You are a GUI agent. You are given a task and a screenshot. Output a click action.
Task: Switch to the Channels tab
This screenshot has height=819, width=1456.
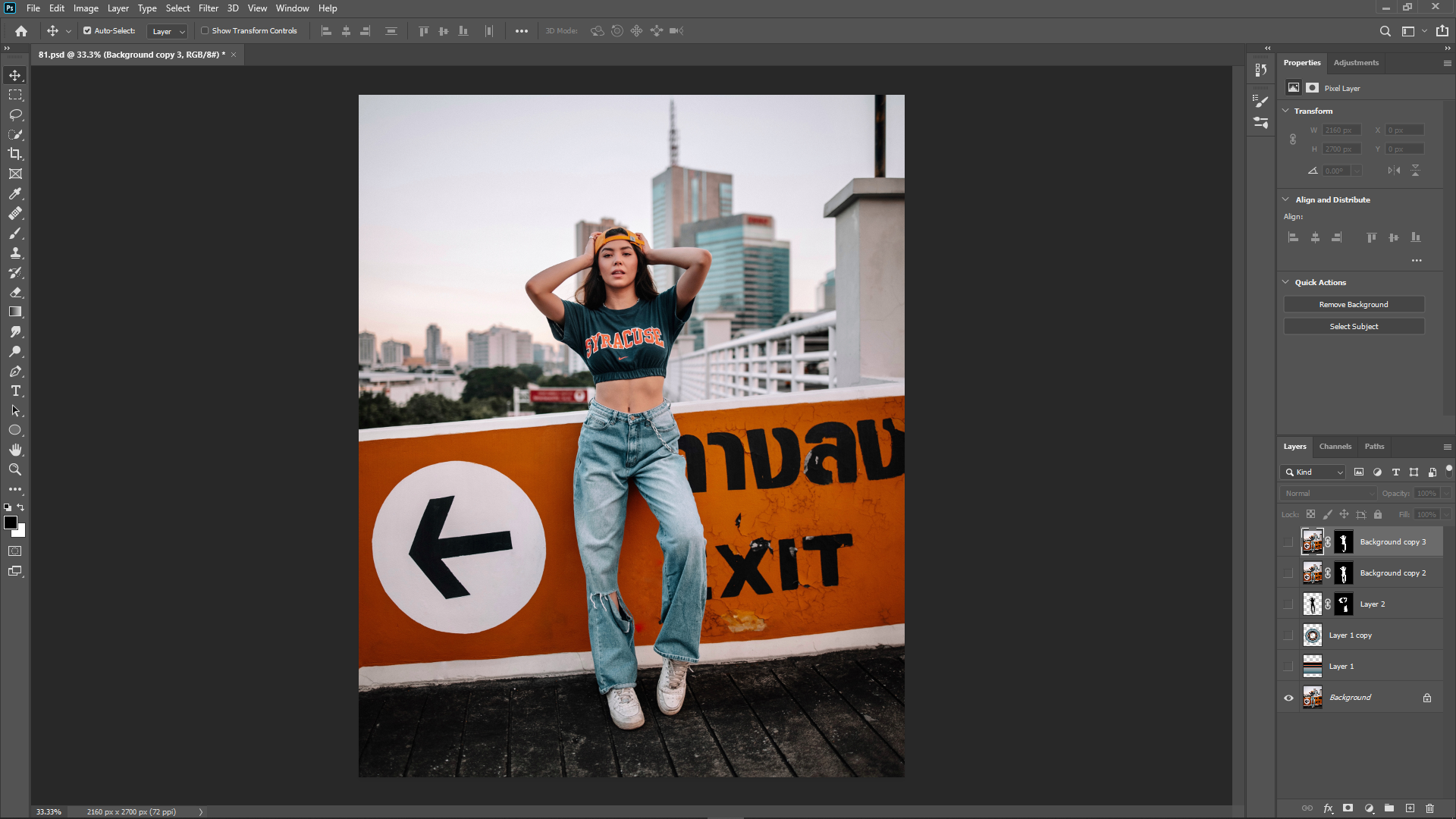click(1335, 447)
